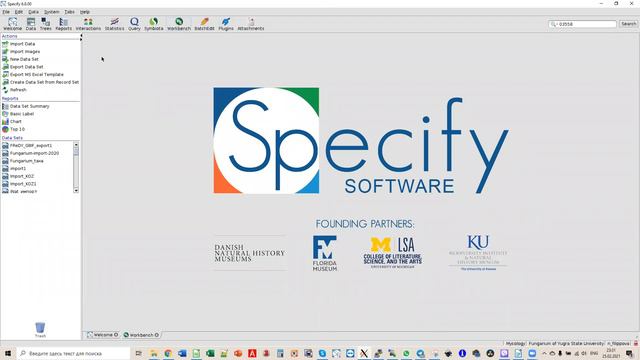
Task: Click Export Data Set action
Action: click(23, 67)
